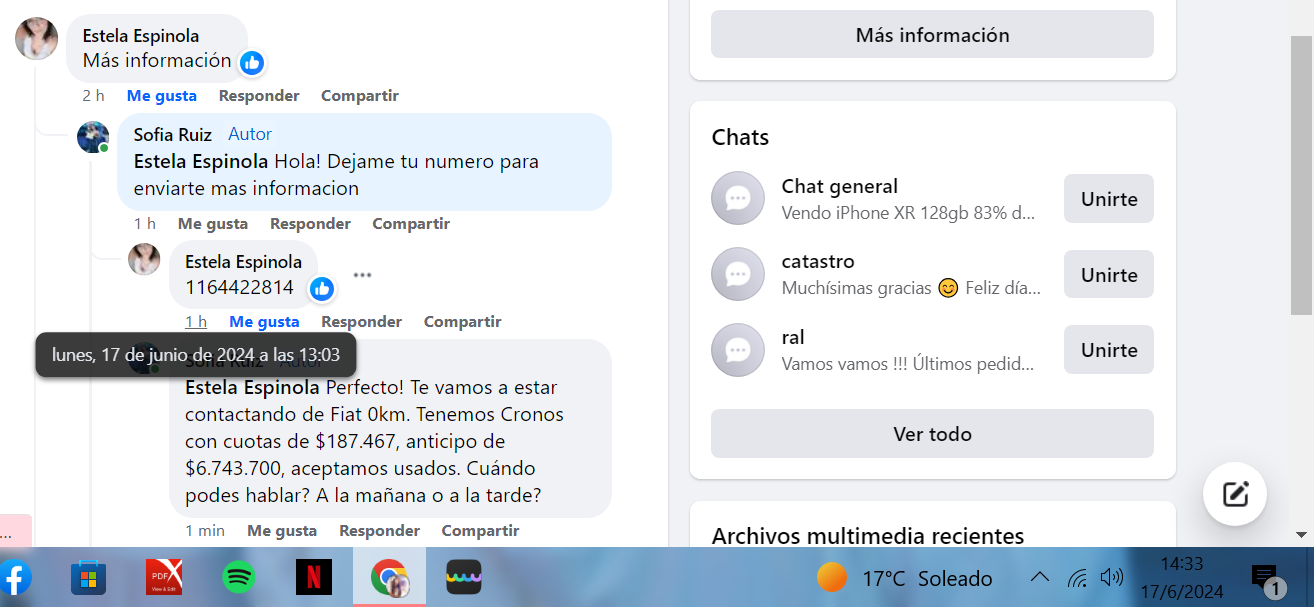Reply to the 1 min Fiat 0km comment
This screenshot has width=1314, height=607.
(x=379, y=531)
